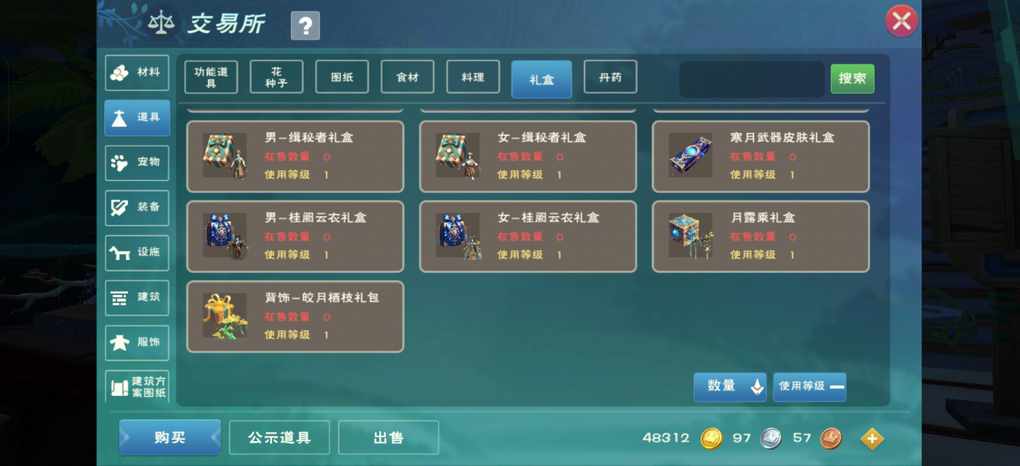Toggle the 数量 sort order
This screenshot has height=466, width=1020.
(730, 387)
